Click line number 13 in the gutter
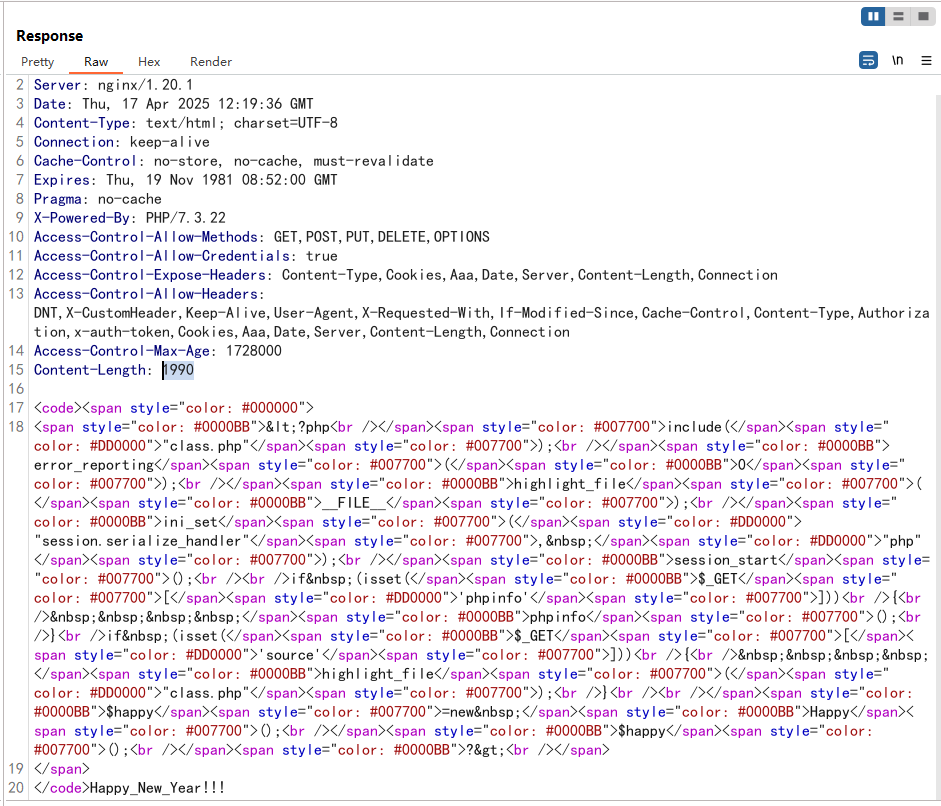Screen dimensions: 941x806 pos(15,294)
